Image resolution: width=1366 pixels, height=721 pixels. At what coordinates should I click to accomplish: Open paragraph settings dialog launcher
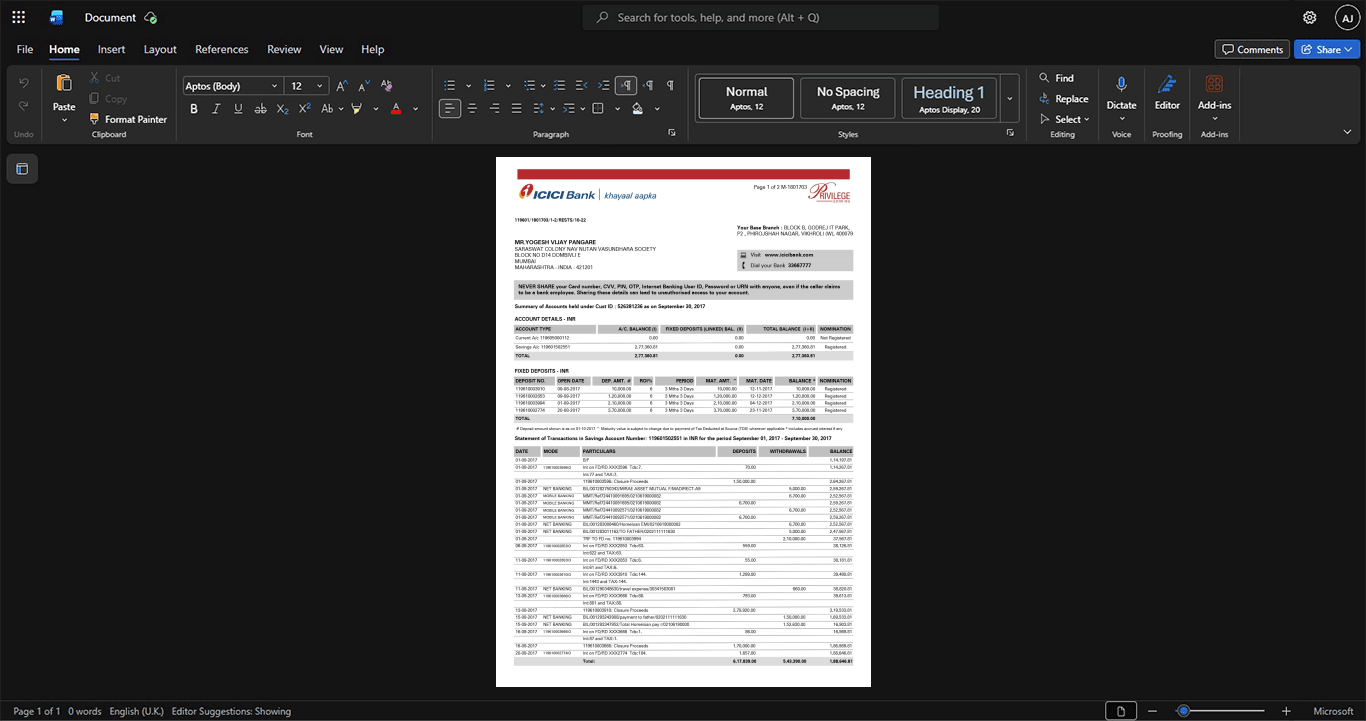click(672, 133)
